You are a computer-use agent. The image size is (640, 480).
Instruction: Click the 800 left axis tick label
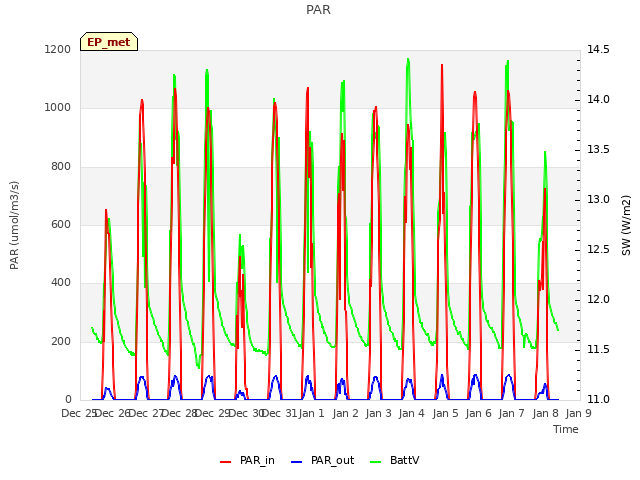(x=61, y=167)
